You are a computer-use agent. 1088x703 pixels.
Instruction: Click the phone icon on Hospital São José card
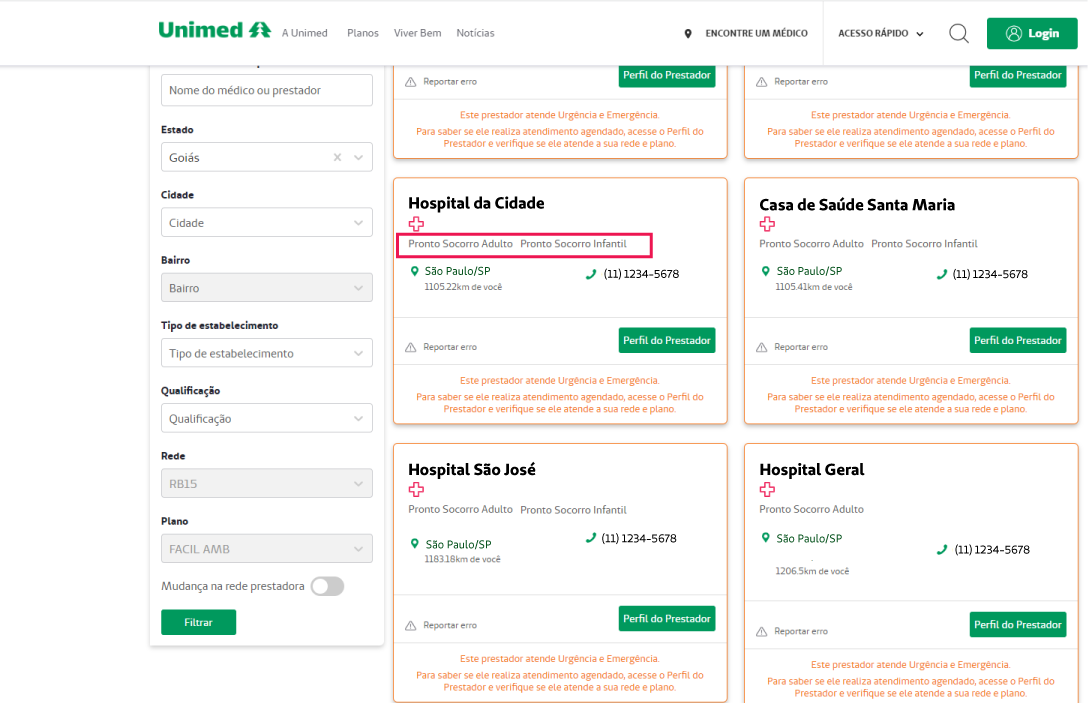click(590, 538)
